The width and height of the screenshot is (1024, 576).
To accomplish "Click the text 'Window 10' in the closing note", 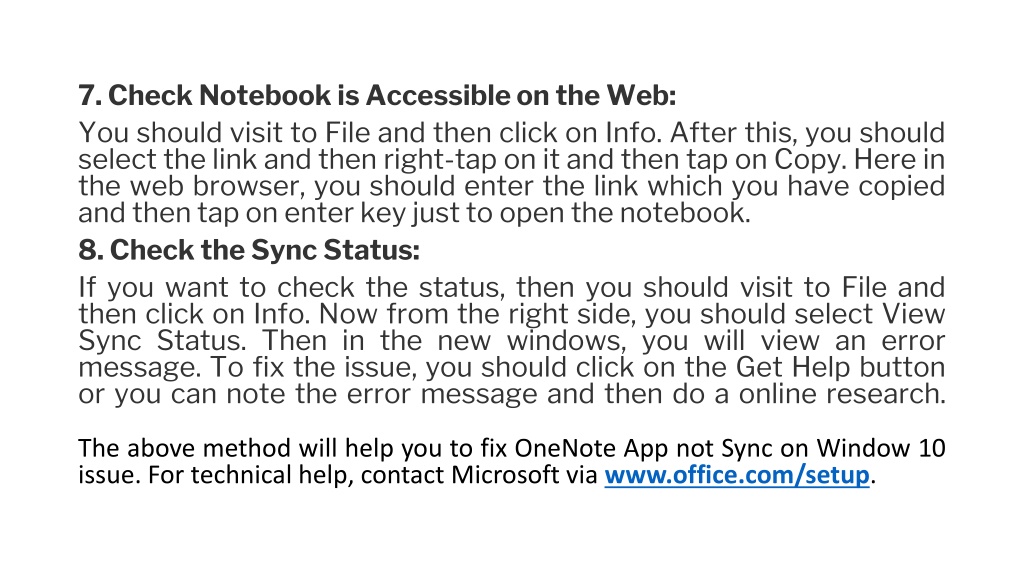I will [880, 448].
